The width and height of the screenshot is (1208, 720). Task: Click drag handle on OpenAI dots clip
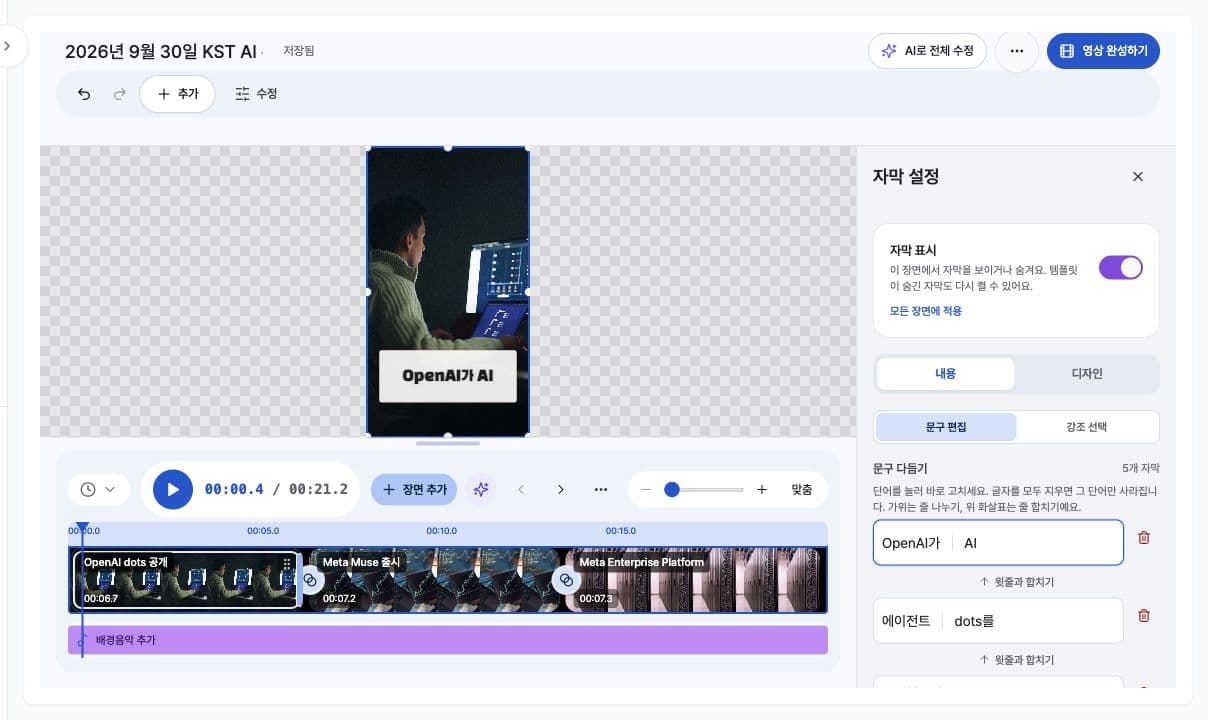point(288,563)
